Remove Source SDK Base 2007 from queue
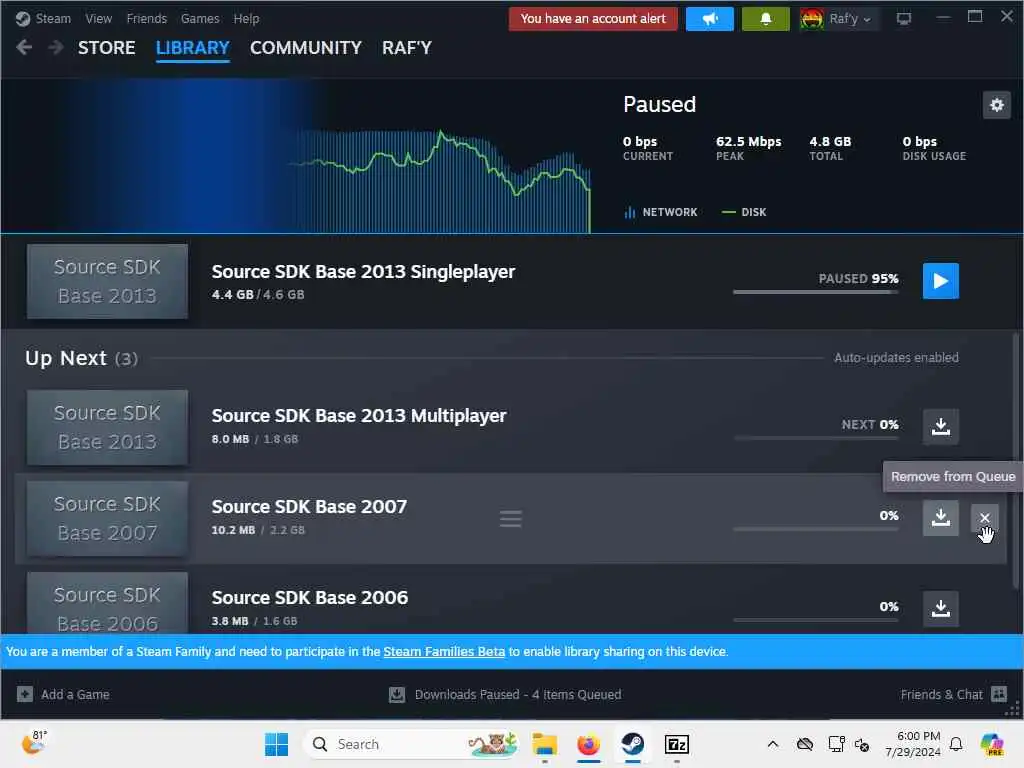This screenshot has height=768, width=1024. click(984, 519)
